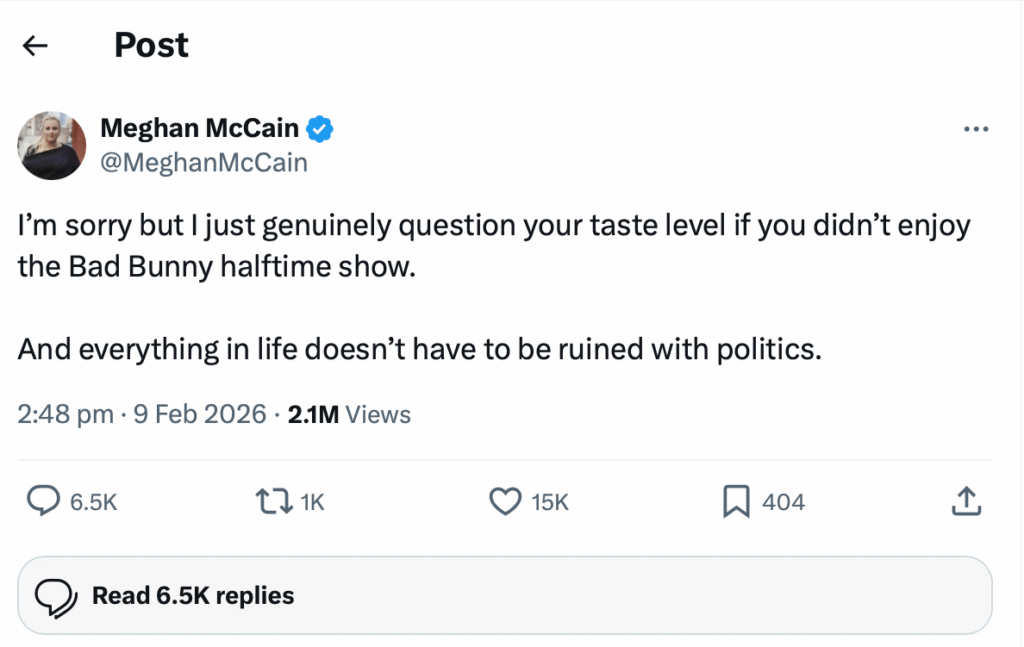Click the 1K repost count
Screen dimensions: 1024x647
[313, 502]
